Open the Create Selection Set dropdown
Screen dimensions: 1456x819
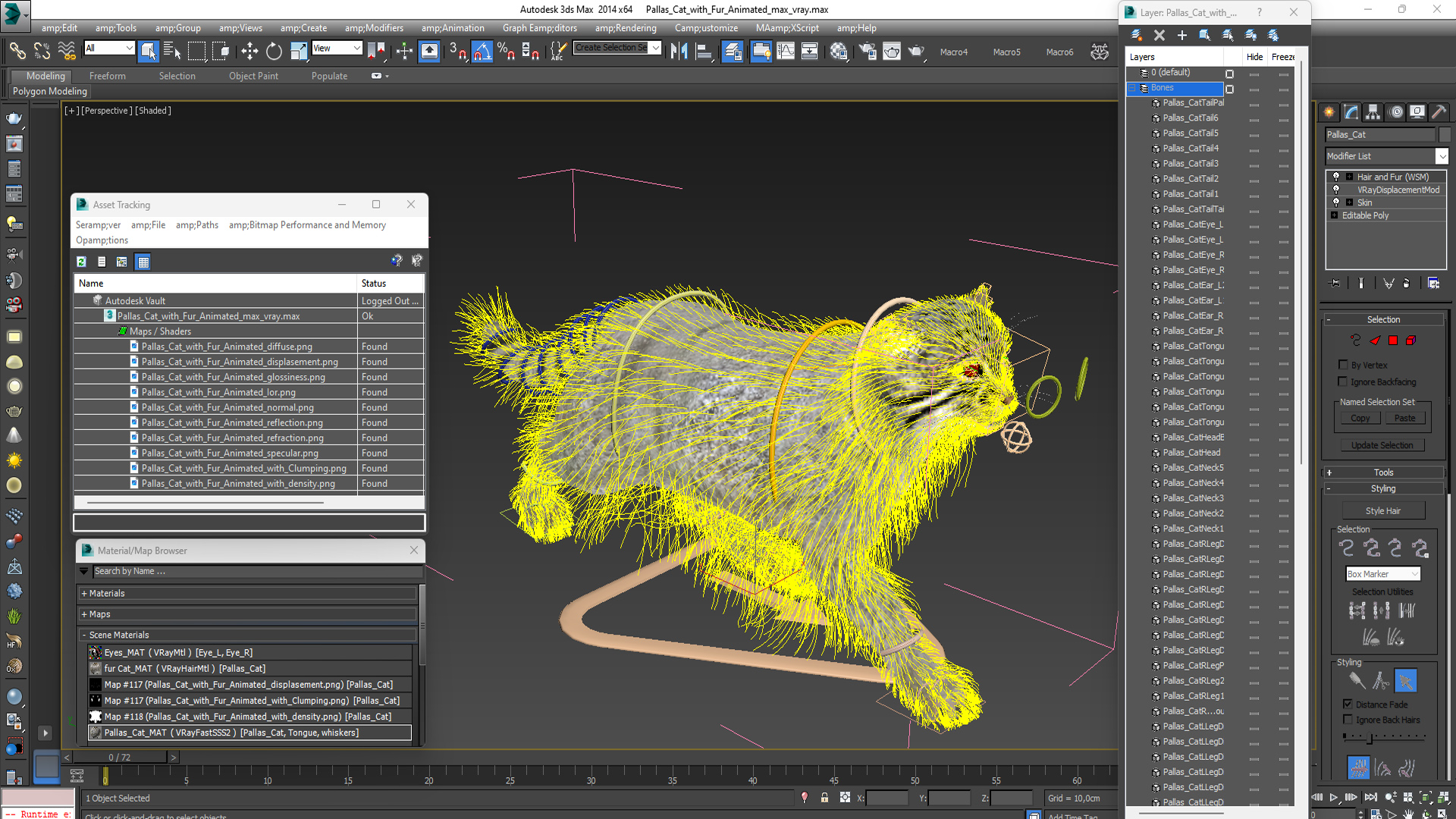click(617, 48)
